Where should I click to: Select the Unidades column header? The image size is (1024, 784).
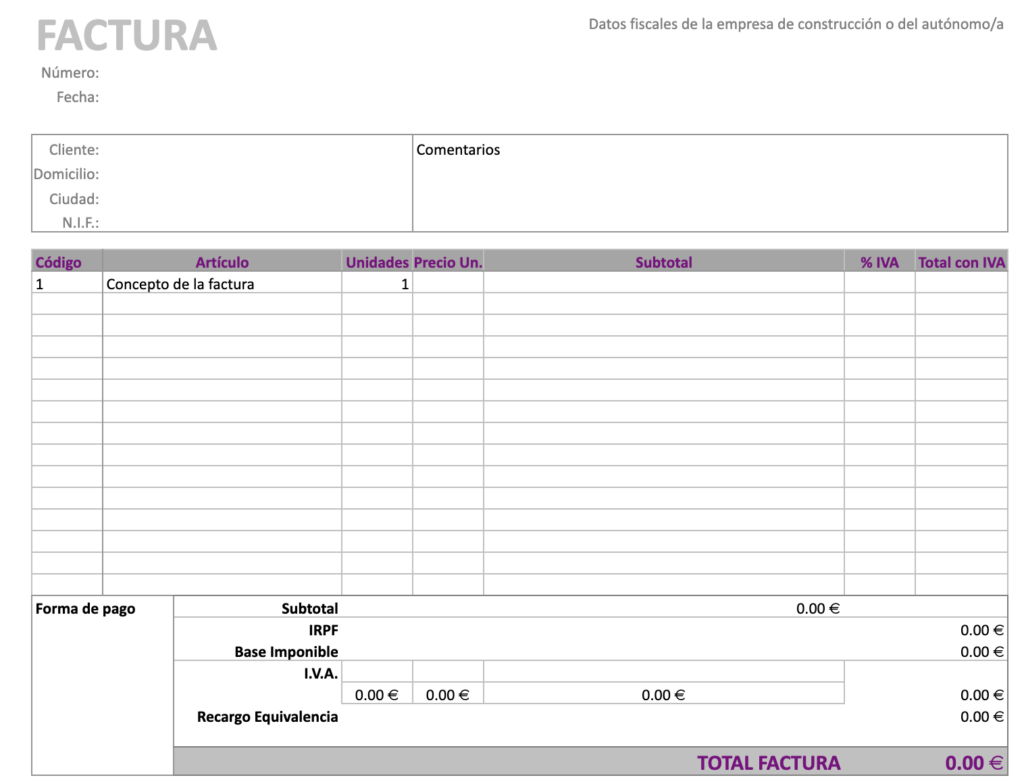(x=376, y=261)
